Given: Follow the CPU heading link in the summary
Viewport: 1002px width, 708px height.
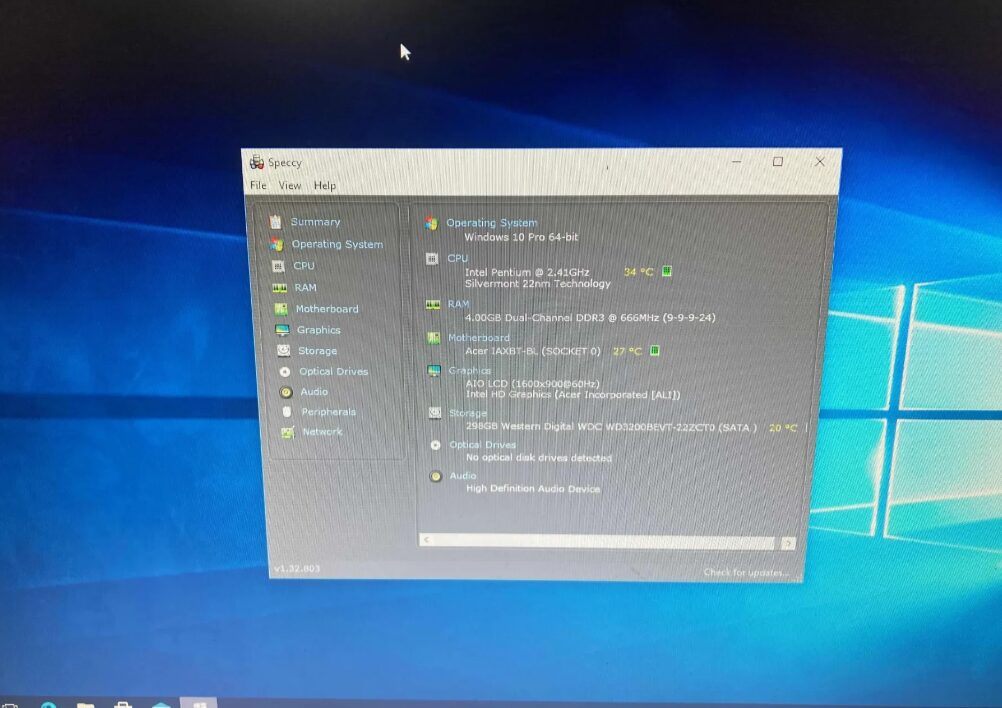Looking at the screenshot, I should point(458,258).
